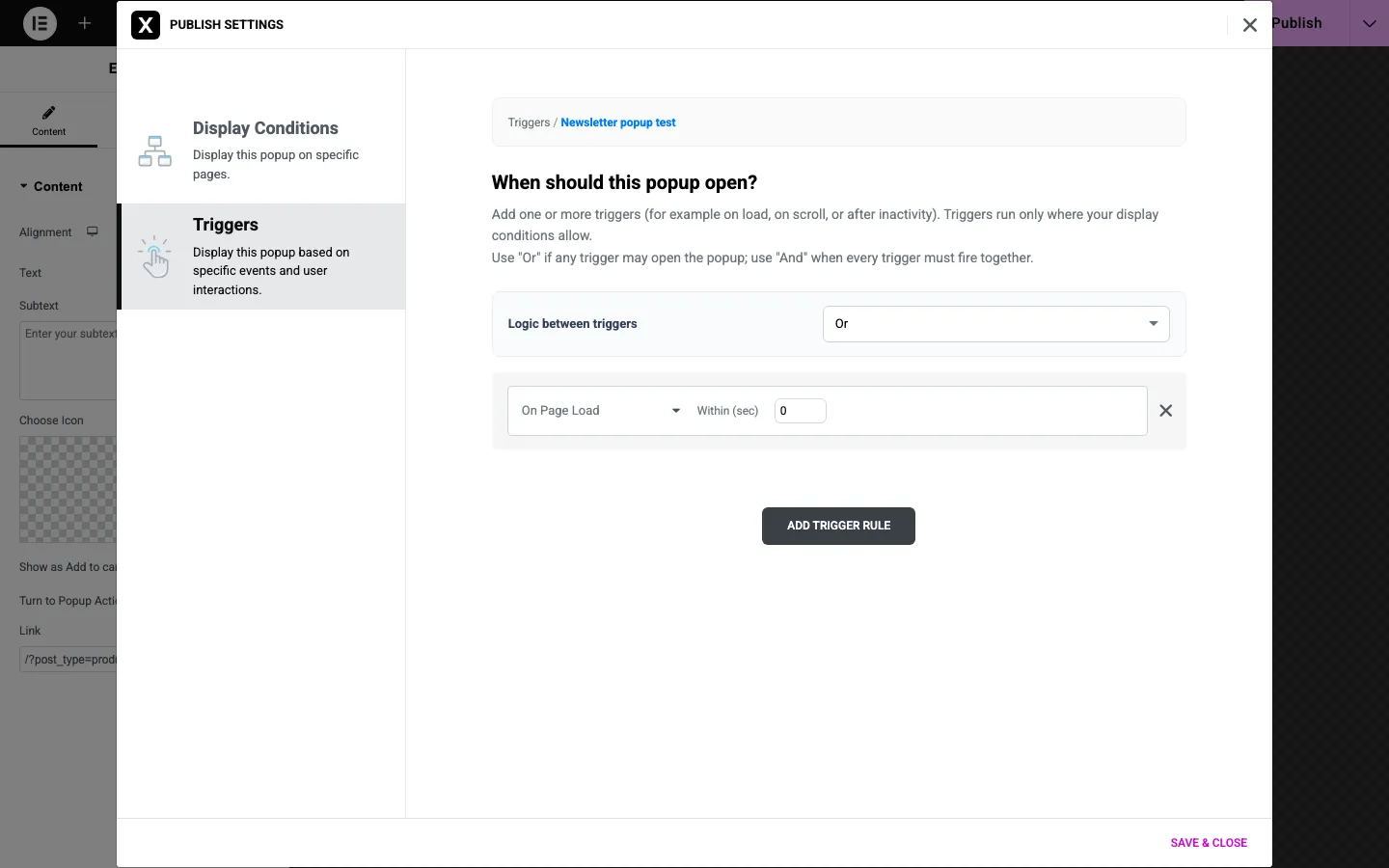
Task: Close the Publish Settings dialog
Action: pos(1250,25)
